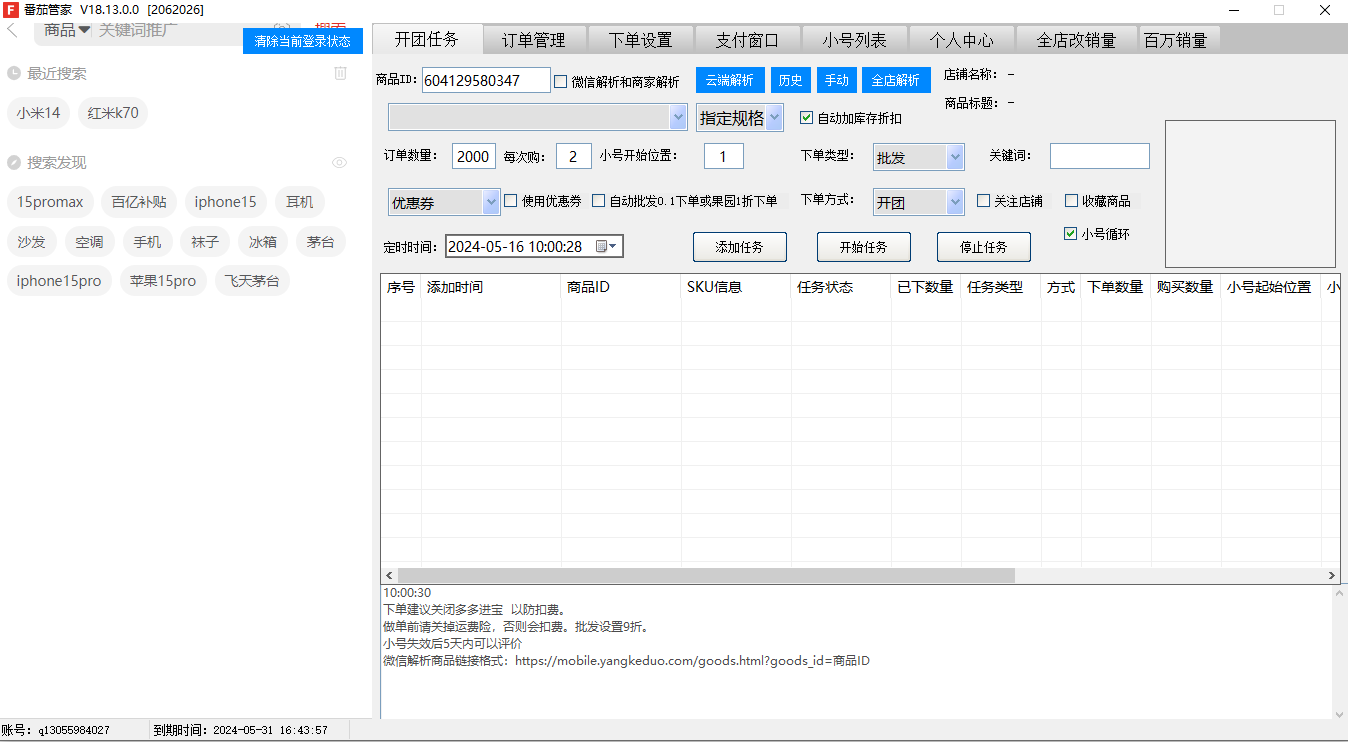Enable 使用优惠券 checkbox

pos(511,200)
